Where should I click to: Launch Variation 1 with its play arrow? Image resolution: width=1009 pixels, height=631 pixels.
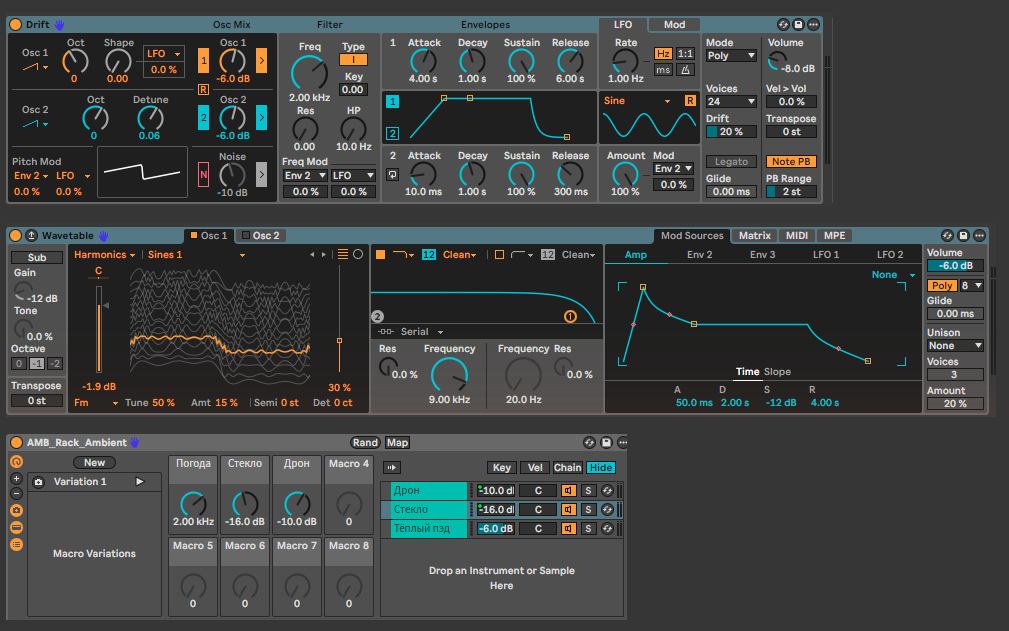[140, 481]
